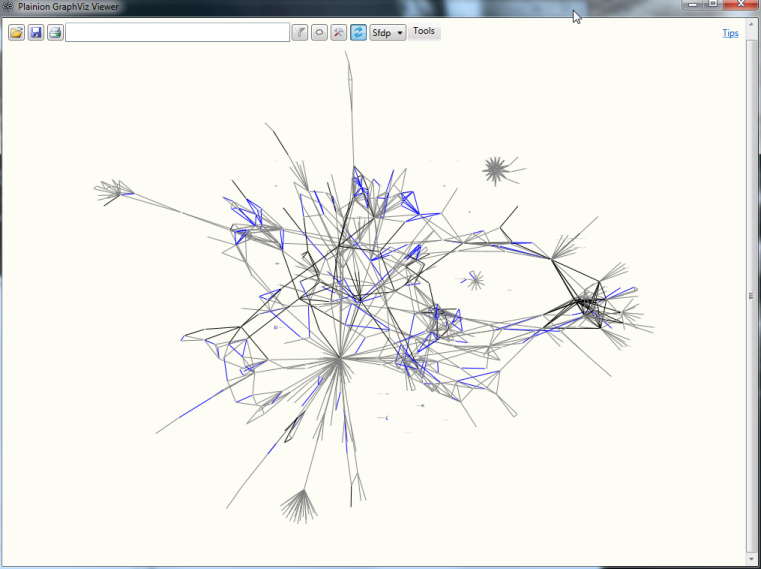Open the Tools menu
Viewport: 761px width, 569px height.
click(424, 31)
